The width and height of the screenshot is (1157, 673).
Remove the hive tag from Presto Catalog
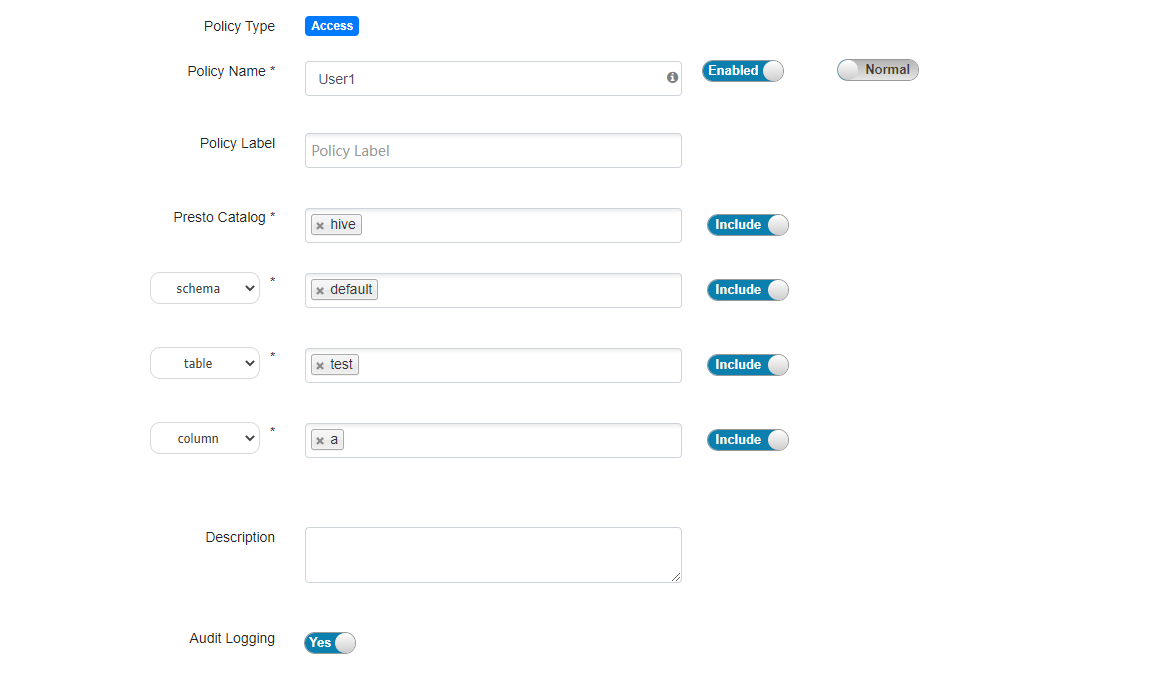[320, 226]
